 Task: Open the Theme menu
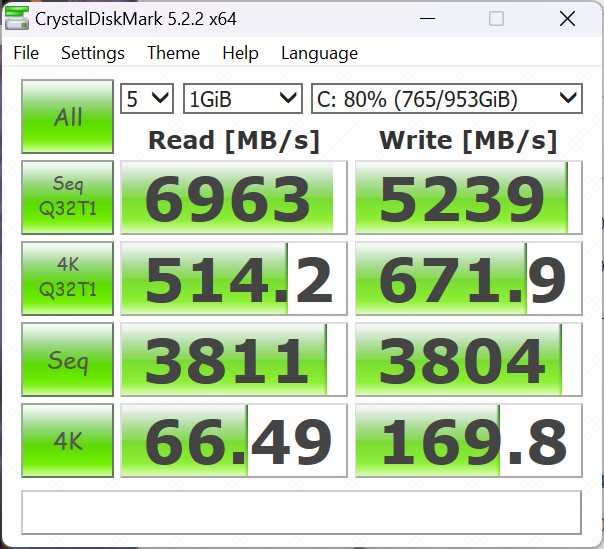coord(173,53)
